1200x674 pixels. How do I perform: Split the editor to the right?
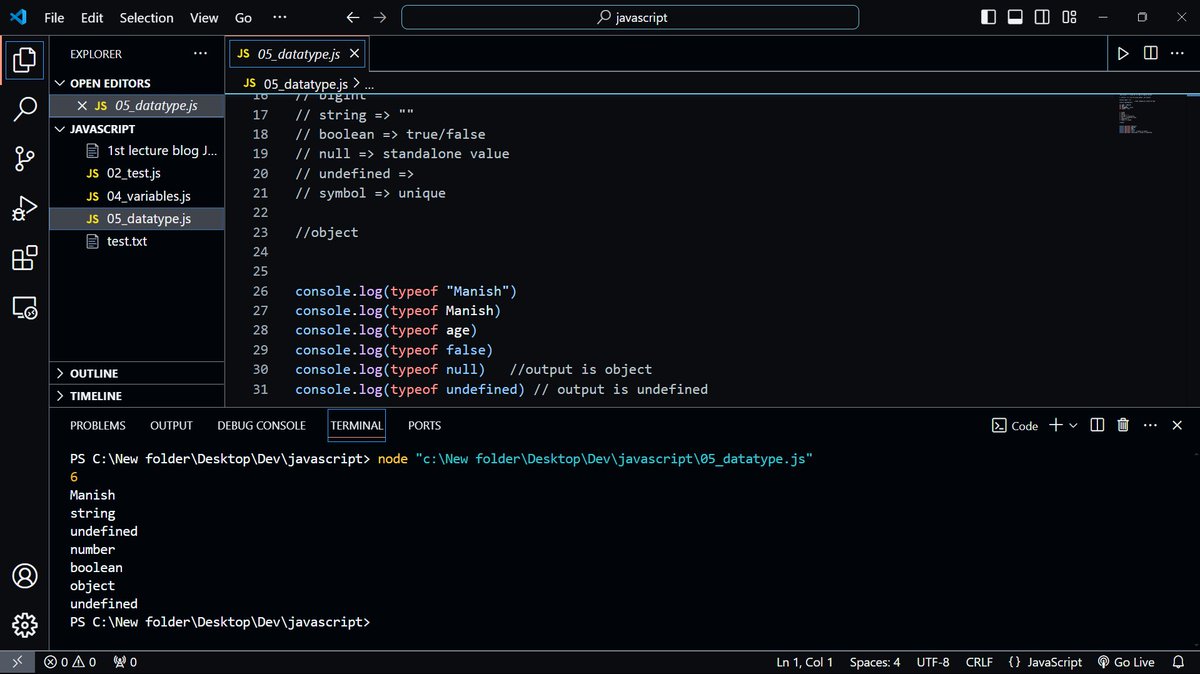1150,53
